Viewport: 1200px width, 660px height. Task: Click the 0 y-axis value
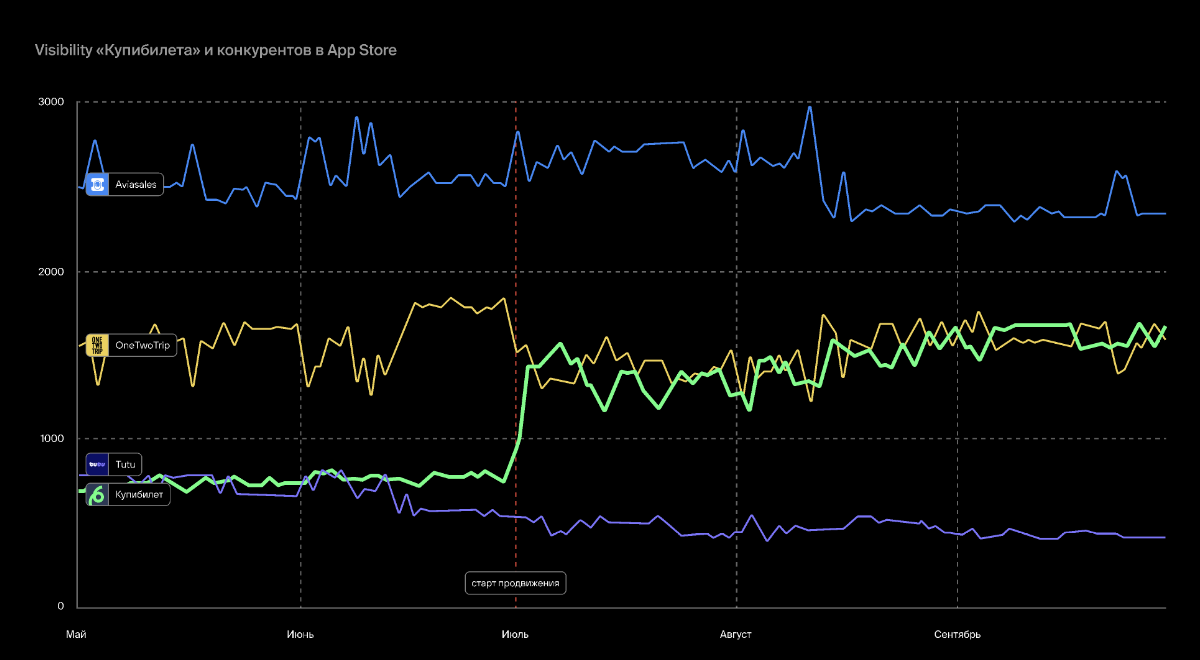[x=61, y=607]
